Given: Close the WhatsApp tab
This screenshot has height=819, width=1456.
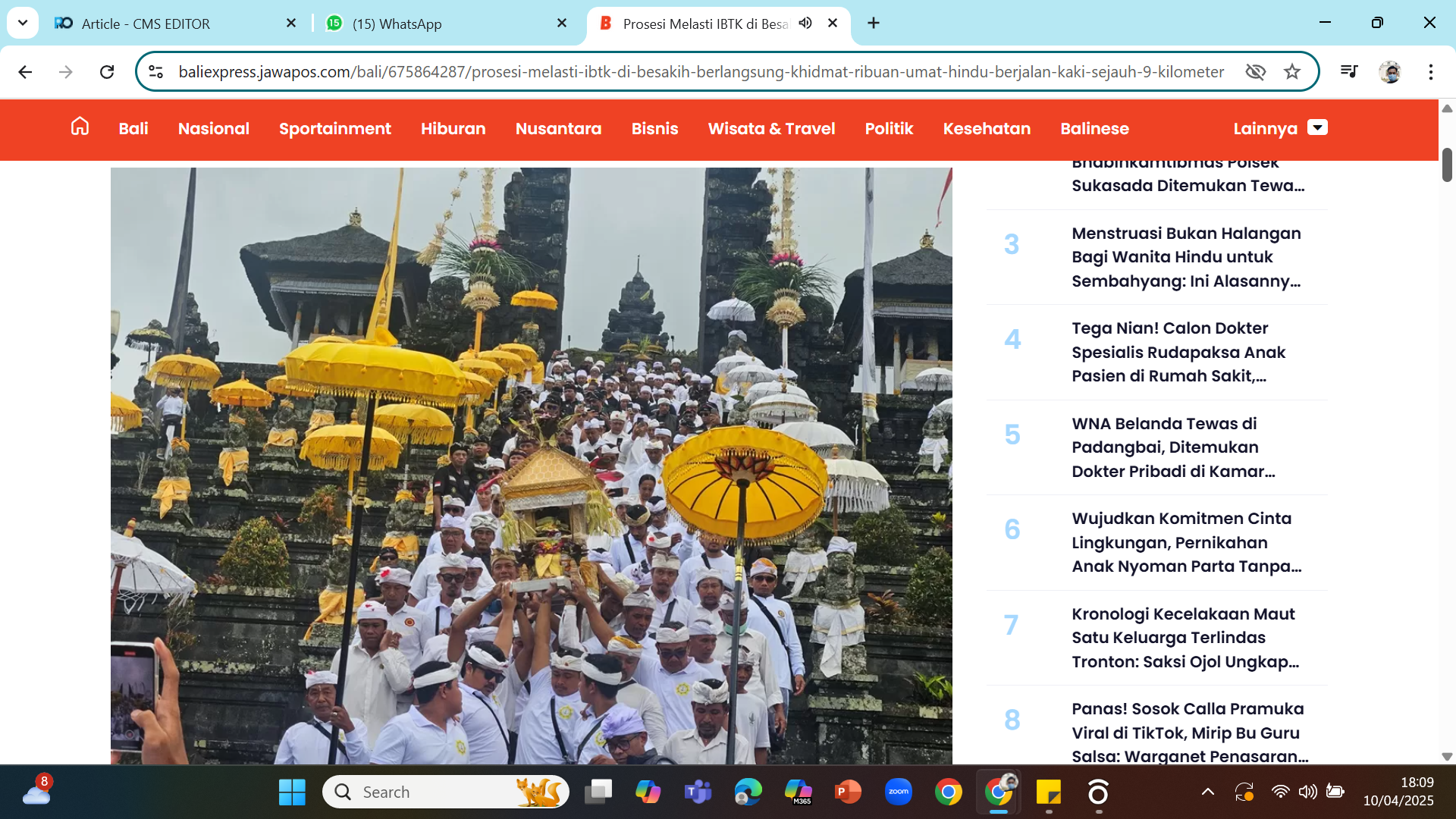Looking at the screenshot, I should coord(562,24).
